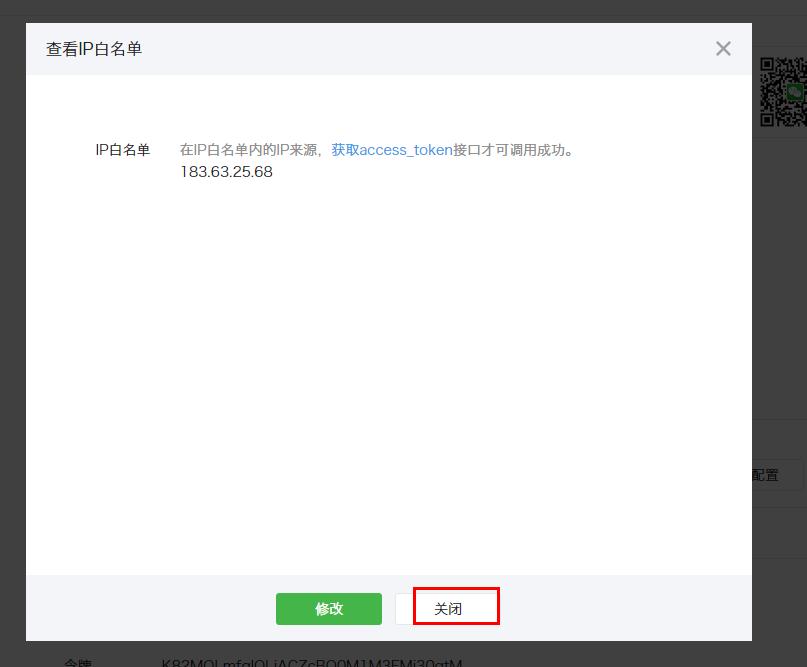Click the empty white area of the dialog body
Viewport: 807px width, 667px height.
pyautogui.click(x=388, y=380)
